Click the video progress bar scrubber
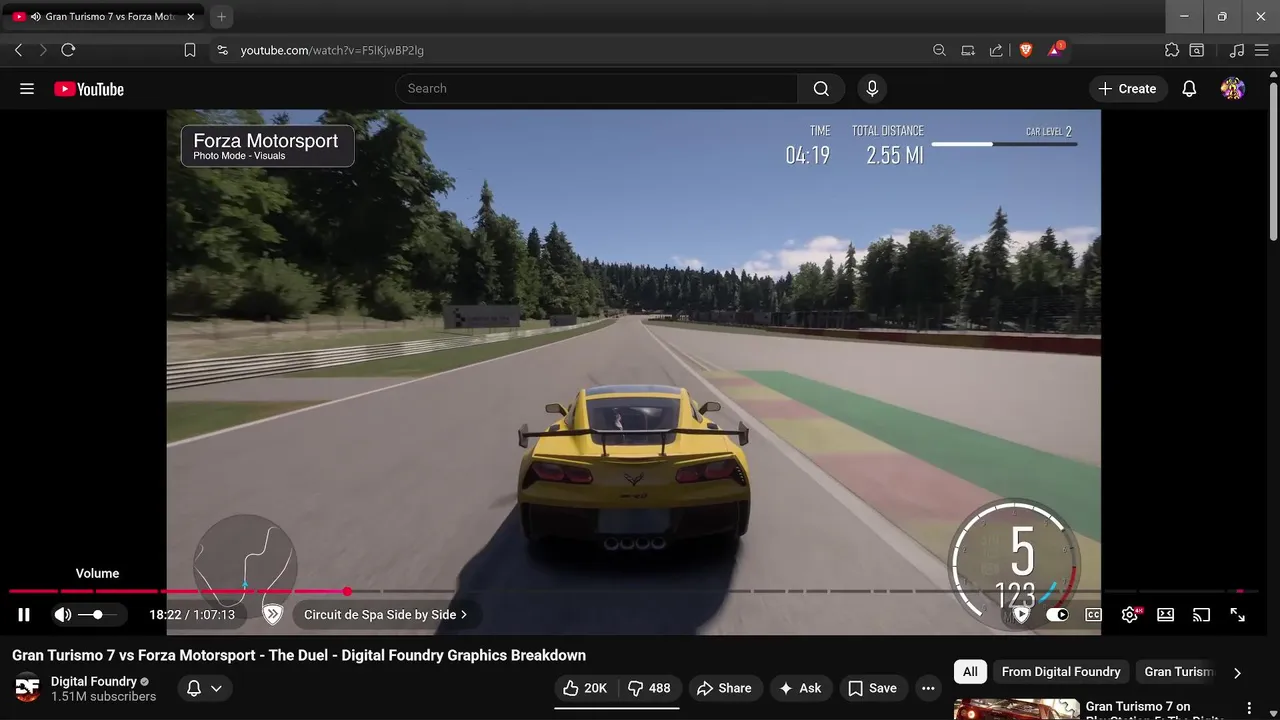The image size is (1280, 720). (347, 592)
